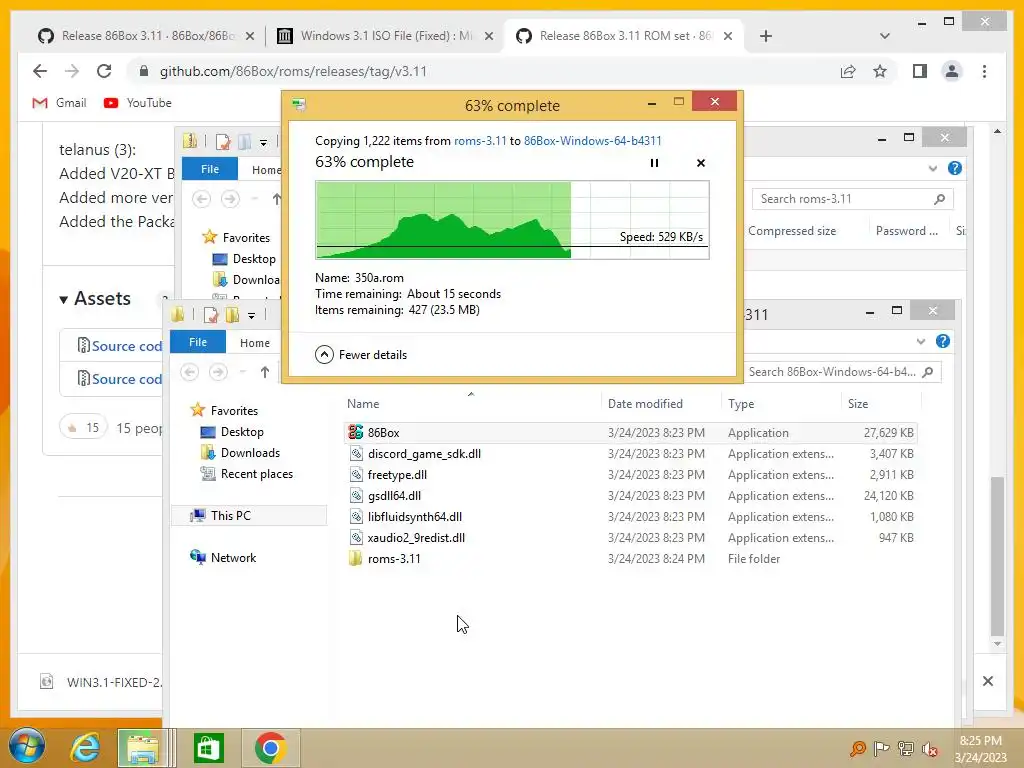Open Chrome from taskbar
Screen dimensions: 1024x768
tap(271, 748)
